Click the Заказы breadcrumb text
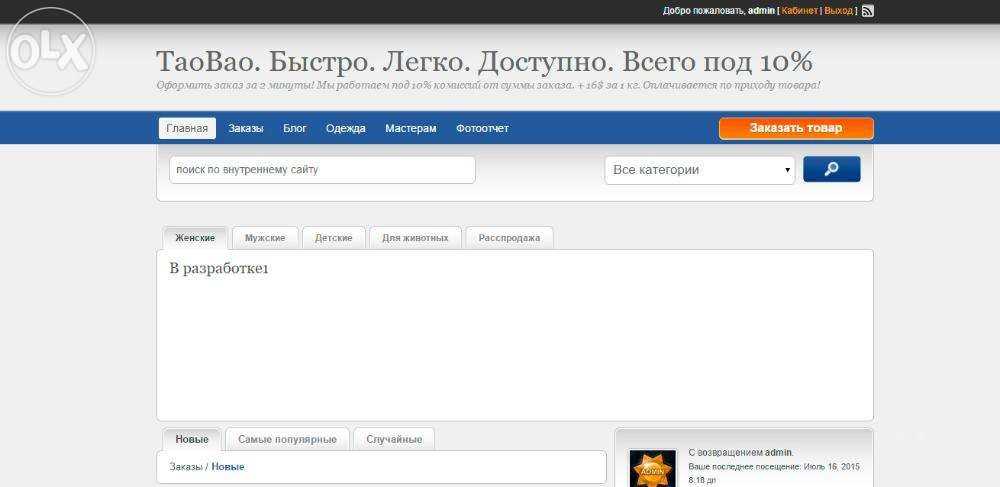 point(186,467)
